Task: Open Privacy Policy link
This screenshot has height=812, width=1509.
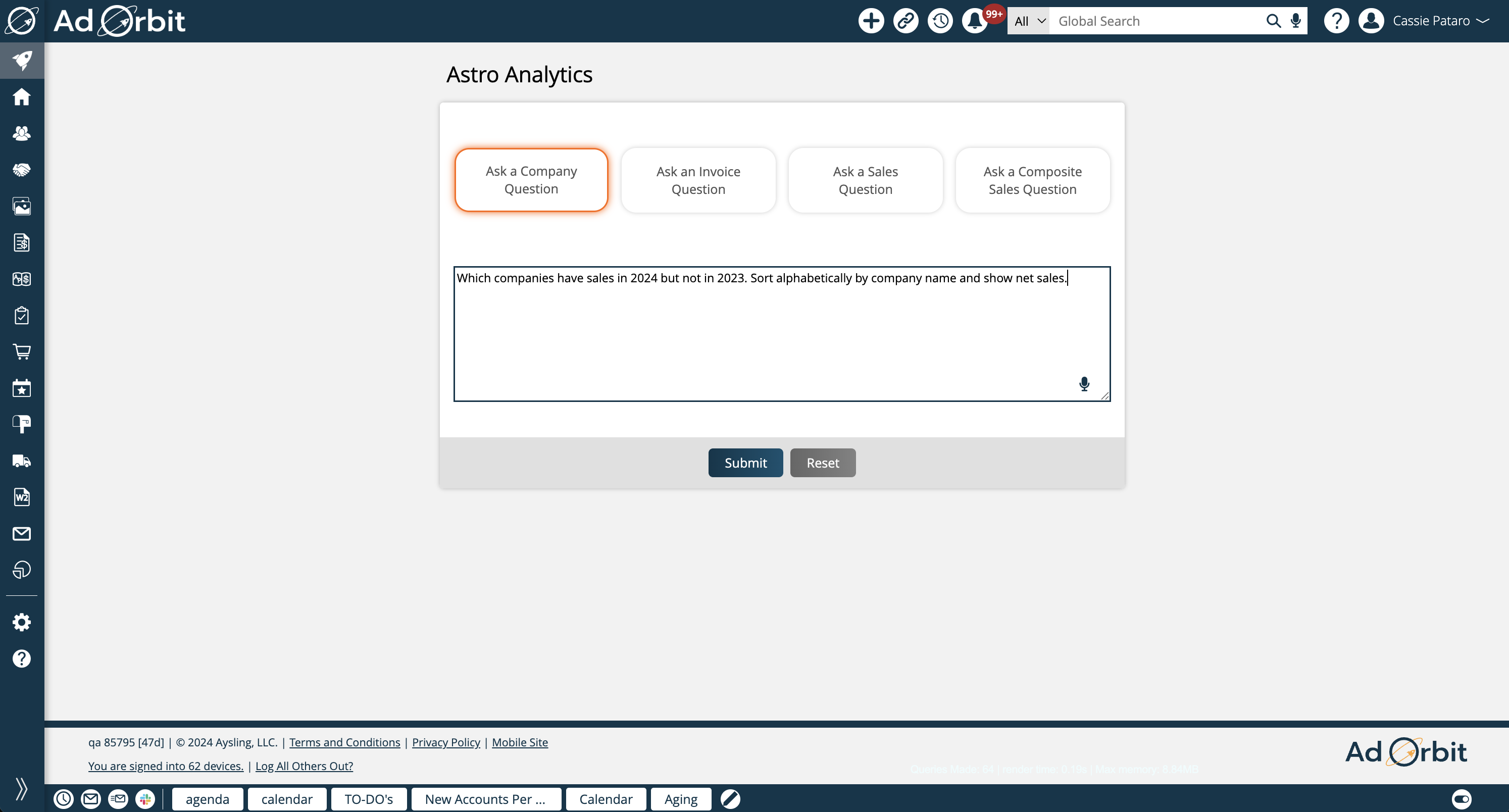Action: click(x=446, y=742)
